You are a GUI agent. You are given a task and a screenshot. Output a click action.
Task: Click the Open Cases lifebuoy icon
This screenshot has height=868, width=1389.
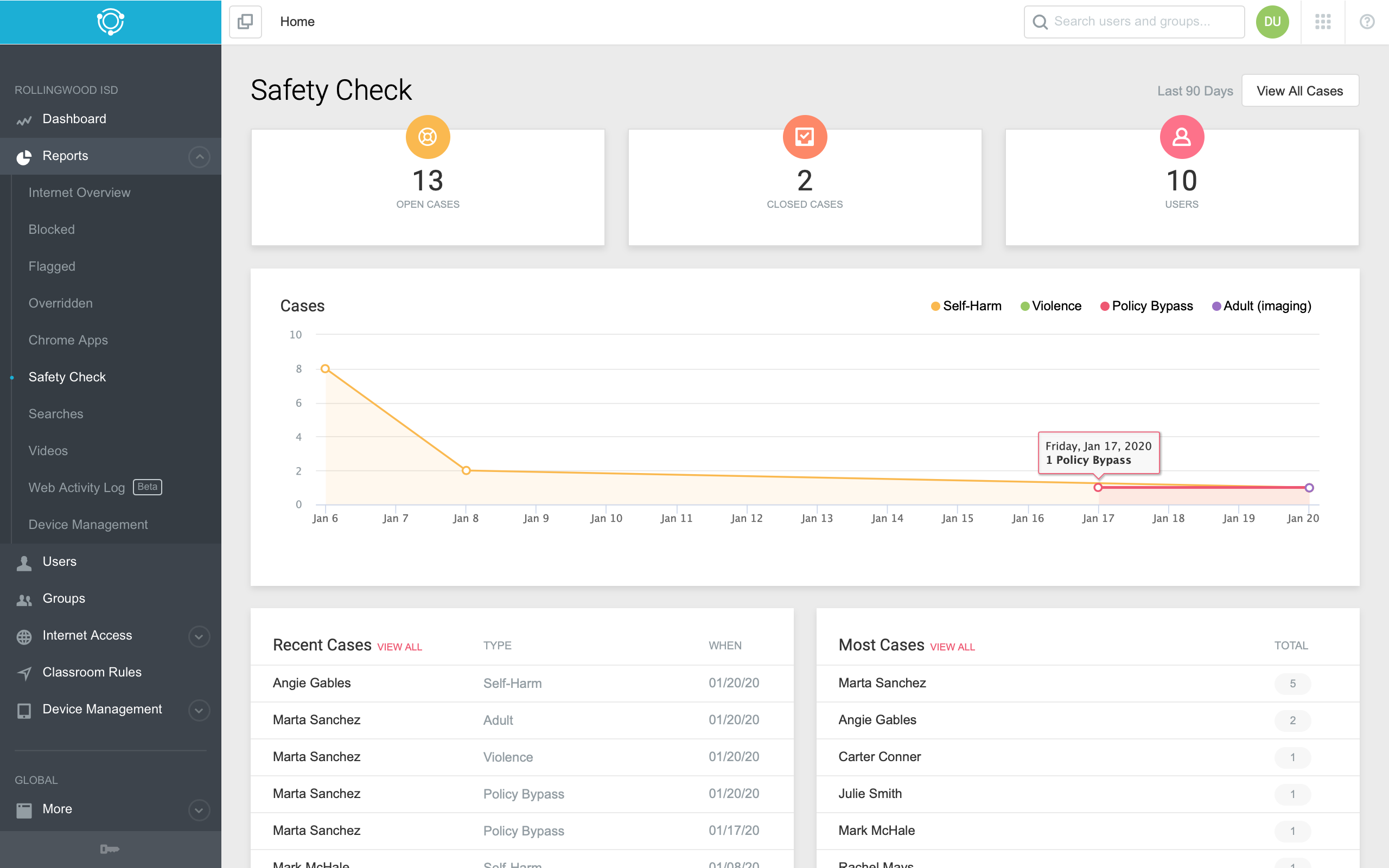pos(428,137)
